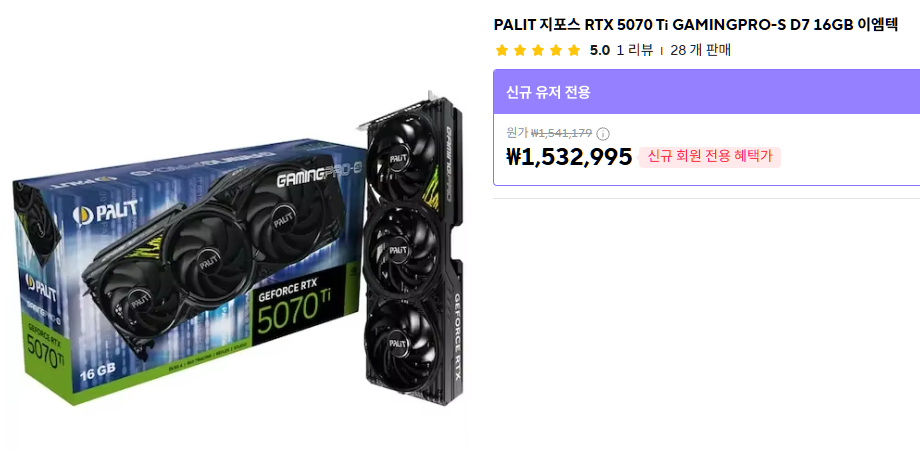Open the PALIT RTX 5070 Ti product title
The height and width of the screenshot is (451, 920).
(x=696, y=25)
